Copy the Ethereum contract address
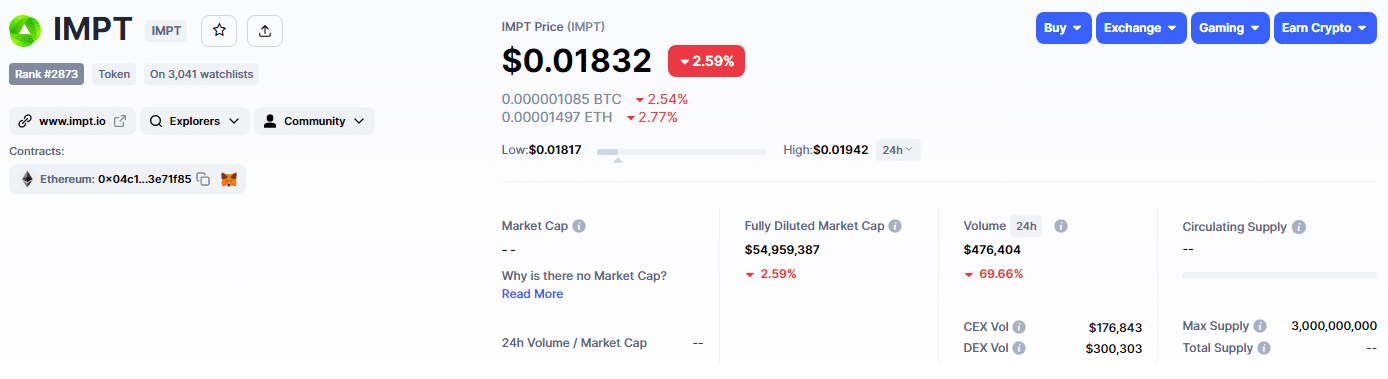The image size is (1388, 379). tap(203, 179)
